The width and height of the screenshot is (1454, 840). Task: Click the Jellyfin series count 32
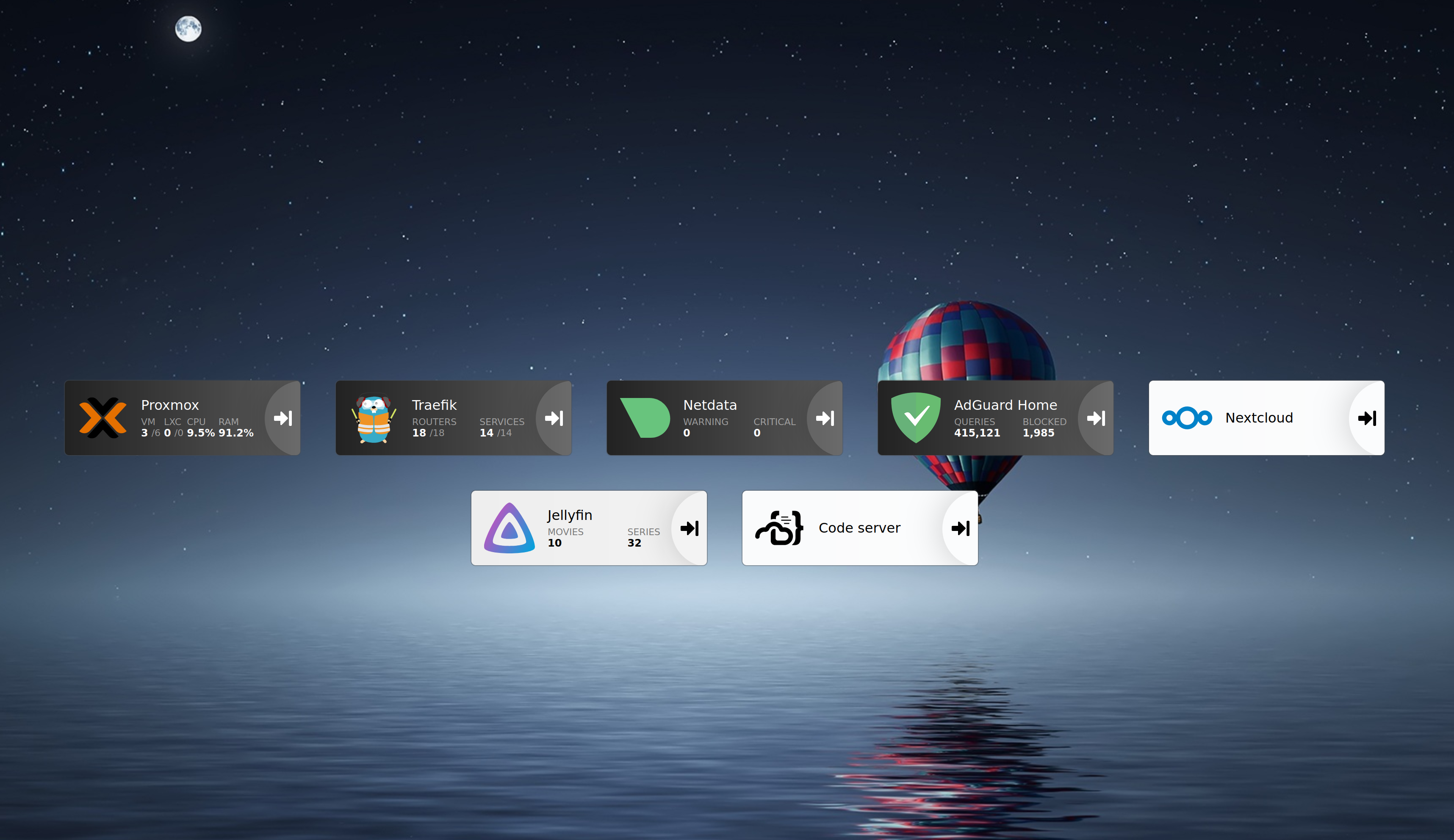(634, 543)
